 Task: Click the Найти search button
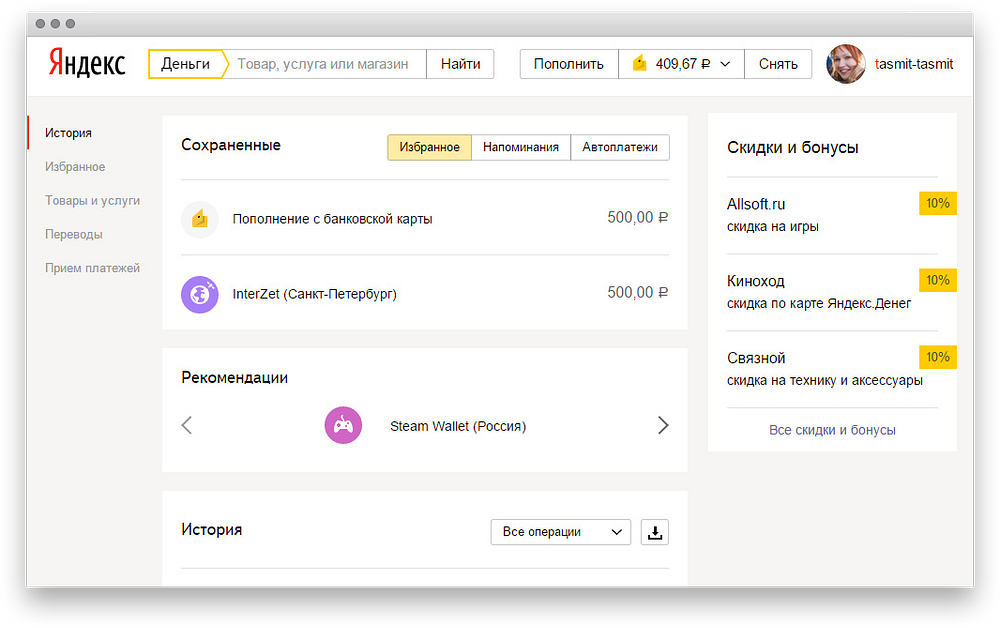pyautogui.click(x=460, y=64)
